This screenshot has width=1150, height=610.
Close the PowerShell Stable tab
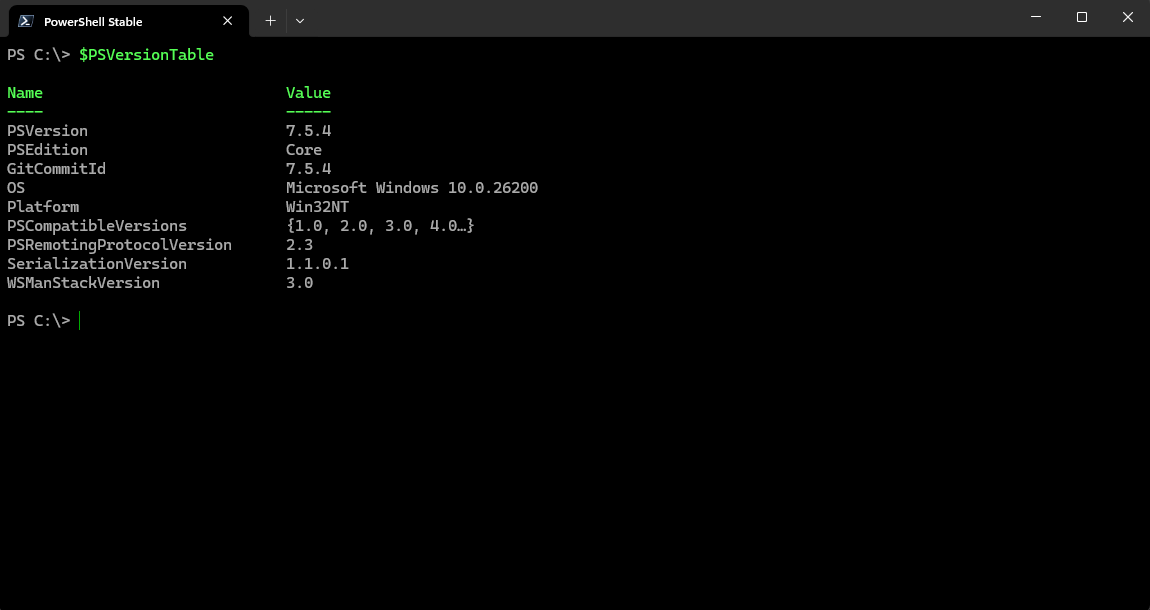coord(227,21)
